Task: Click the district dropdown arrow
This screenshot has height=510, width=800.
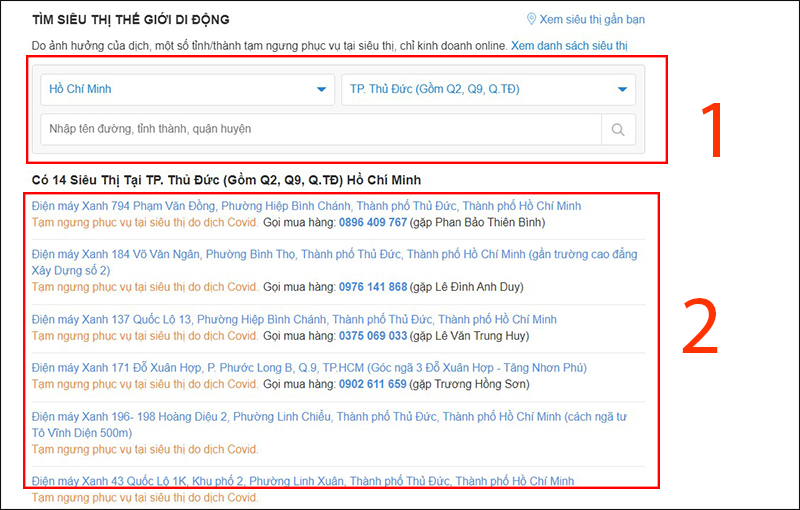Action: tap(622, 90)
